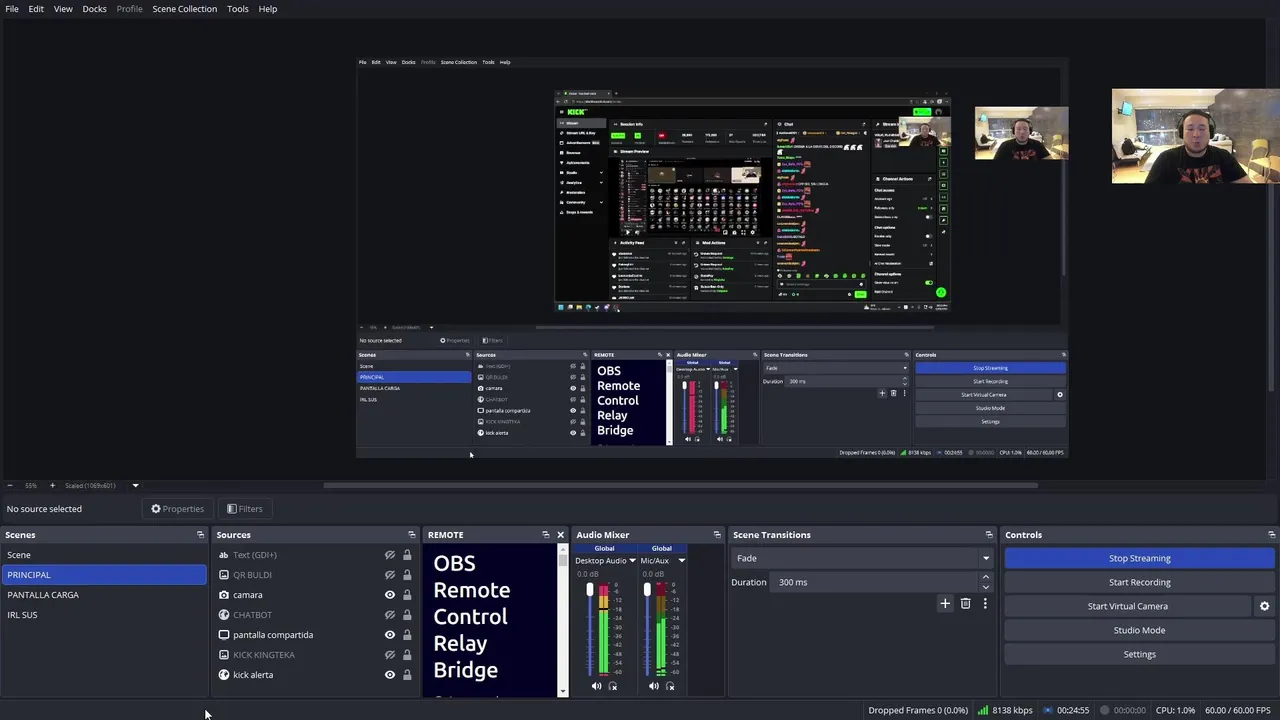Float the REMOTE dock

pos(545,535)
